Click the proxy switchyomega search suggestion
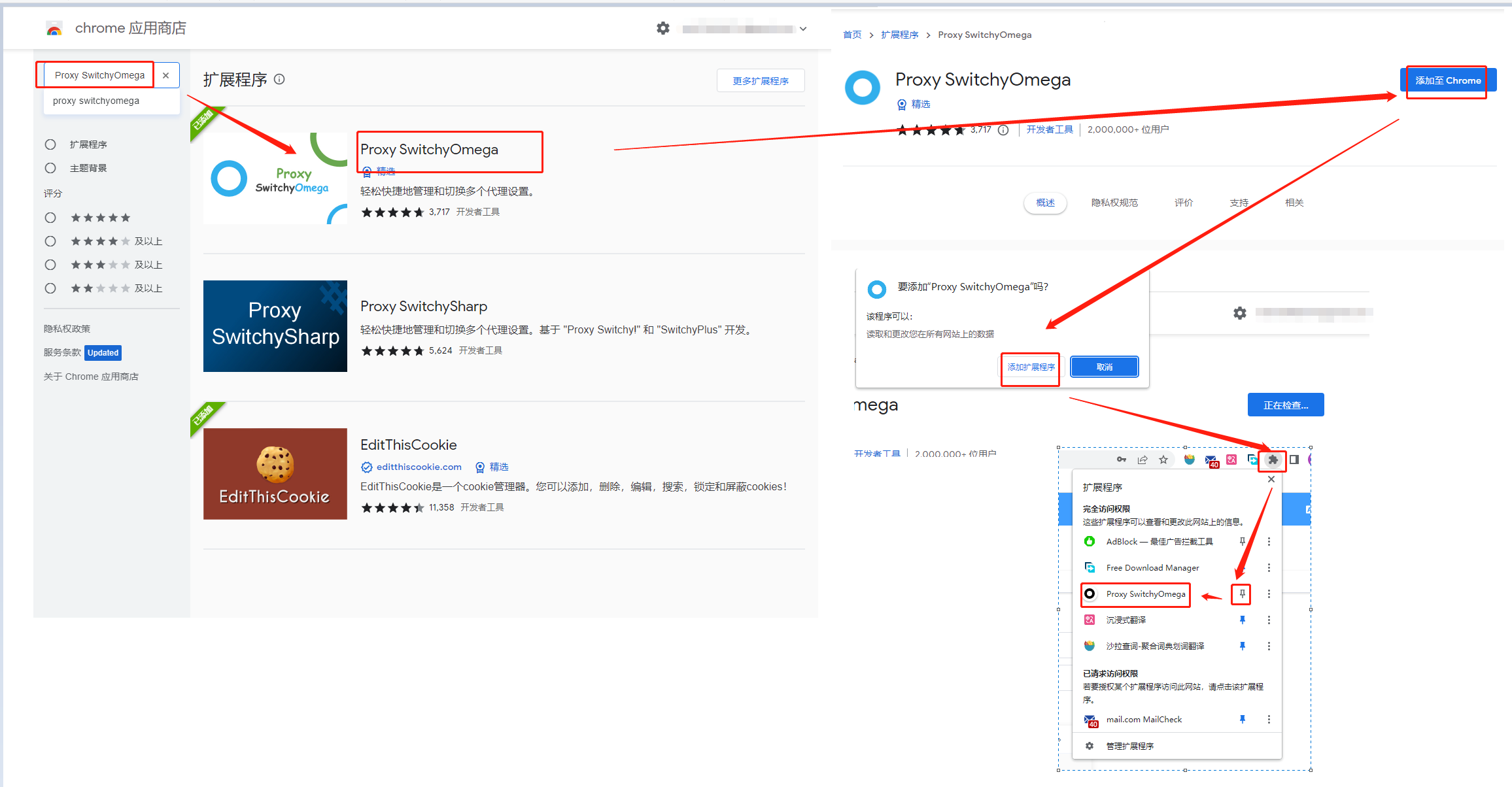1512x787 pixels. 96,101
